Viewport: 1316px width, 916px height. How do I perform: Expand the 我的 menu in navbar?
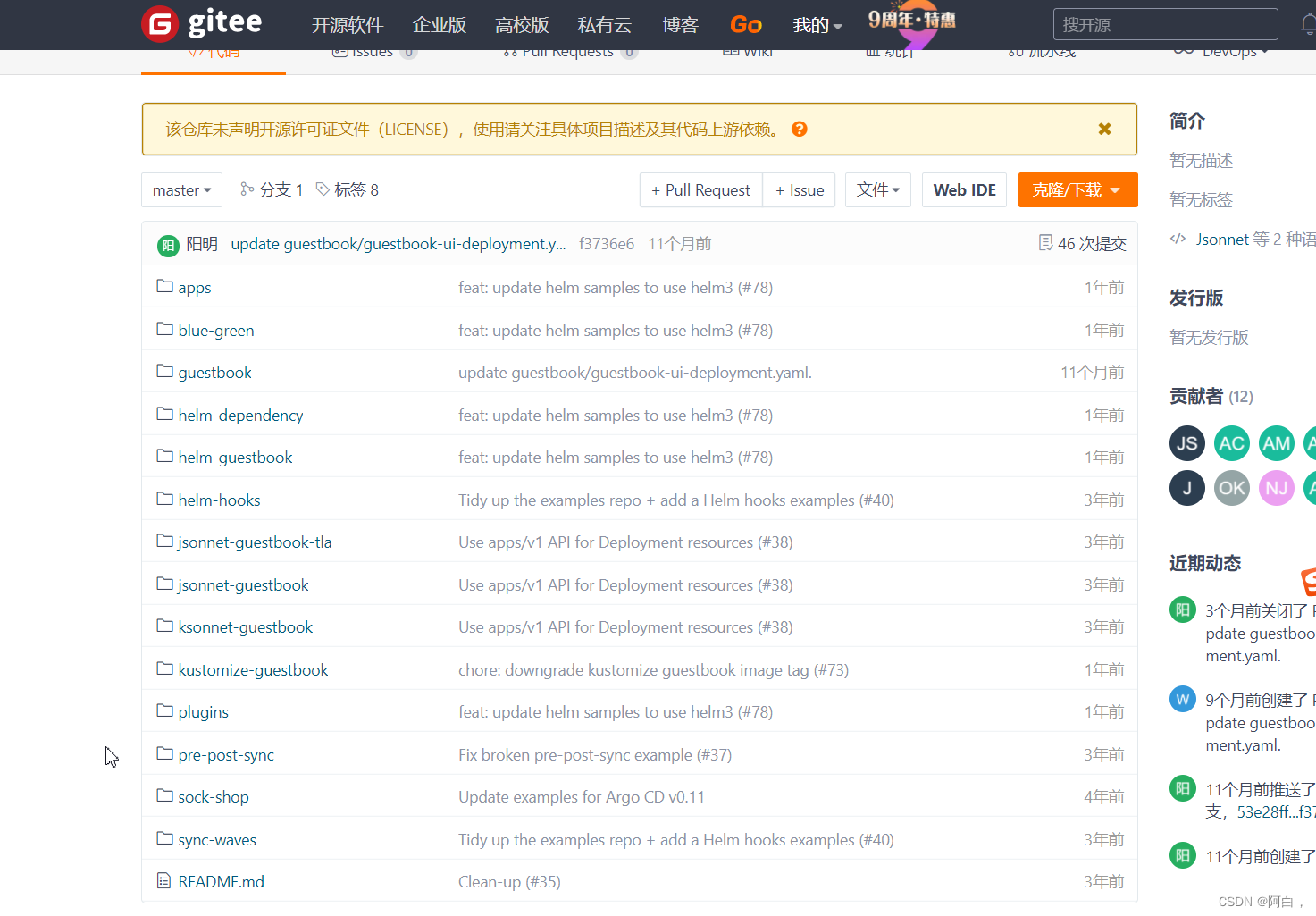[817, 25]
